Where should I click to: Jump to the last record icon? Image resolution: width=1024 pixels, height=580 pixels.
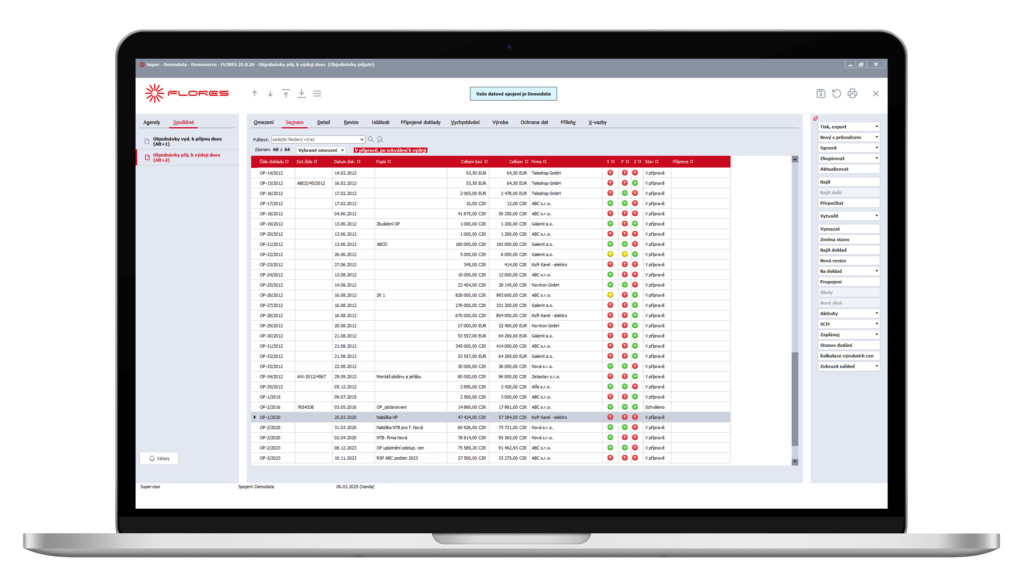tap(302, 93)
